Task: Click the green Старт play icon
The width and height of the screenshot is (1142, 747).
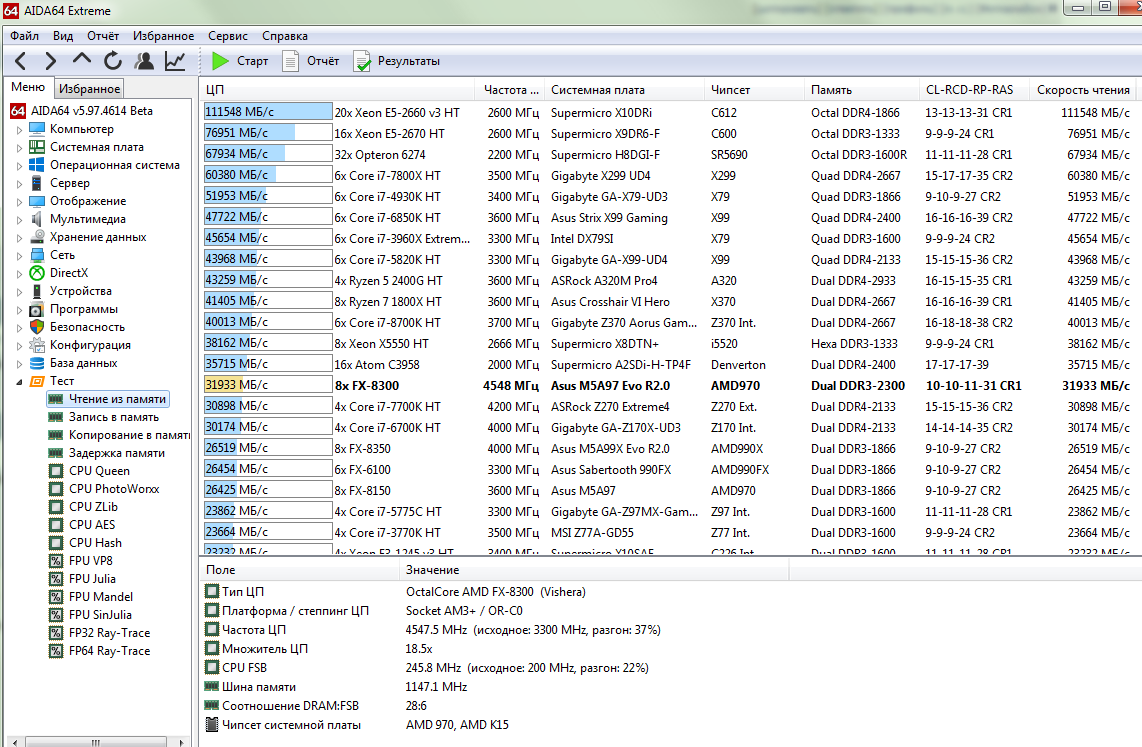Action: [x=220, y=61]
